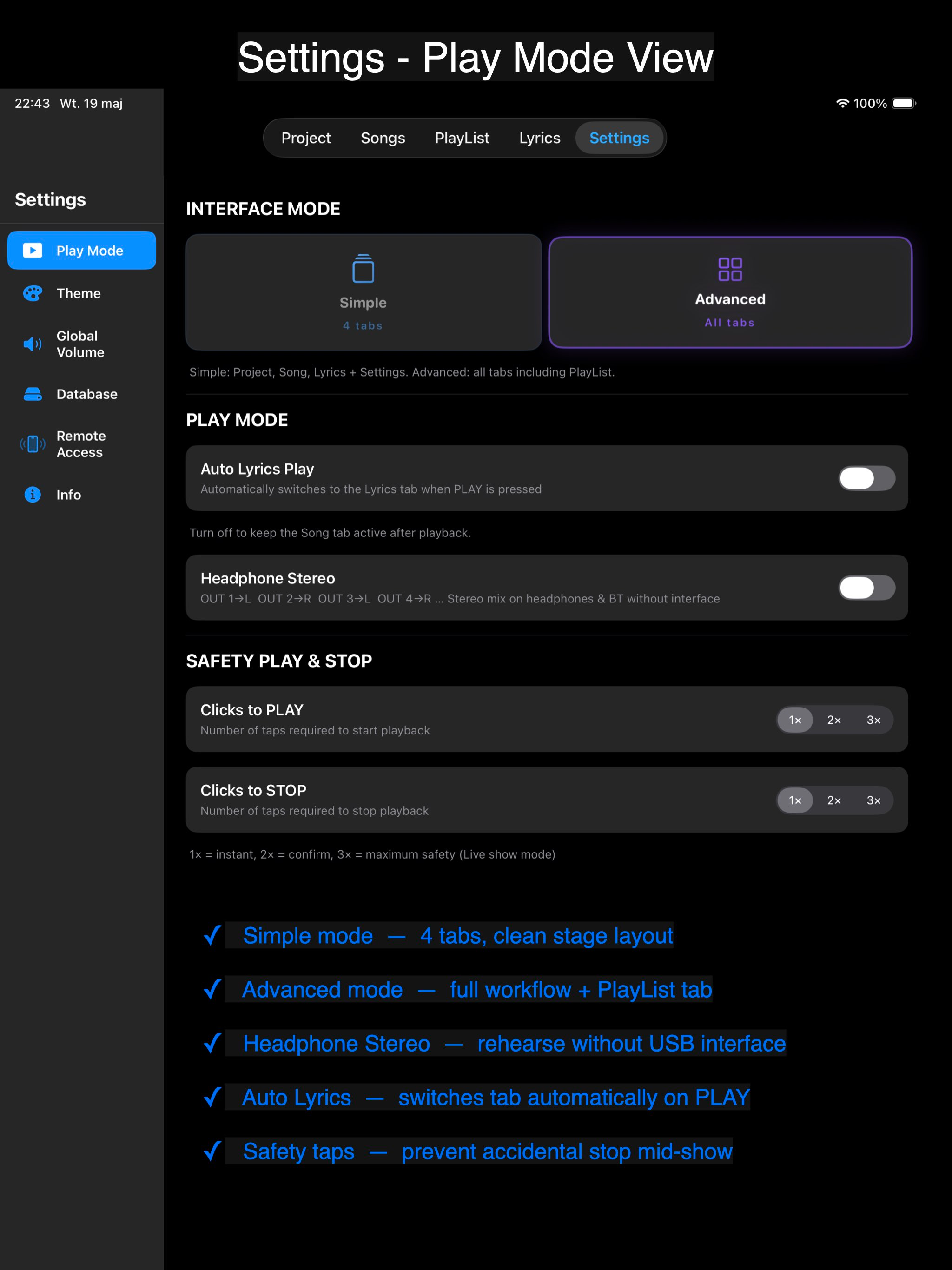Set Clicks to STOP to 2×
Image resolution: width=952 pixels, height=1270 pixels.
tap(834, 800)
